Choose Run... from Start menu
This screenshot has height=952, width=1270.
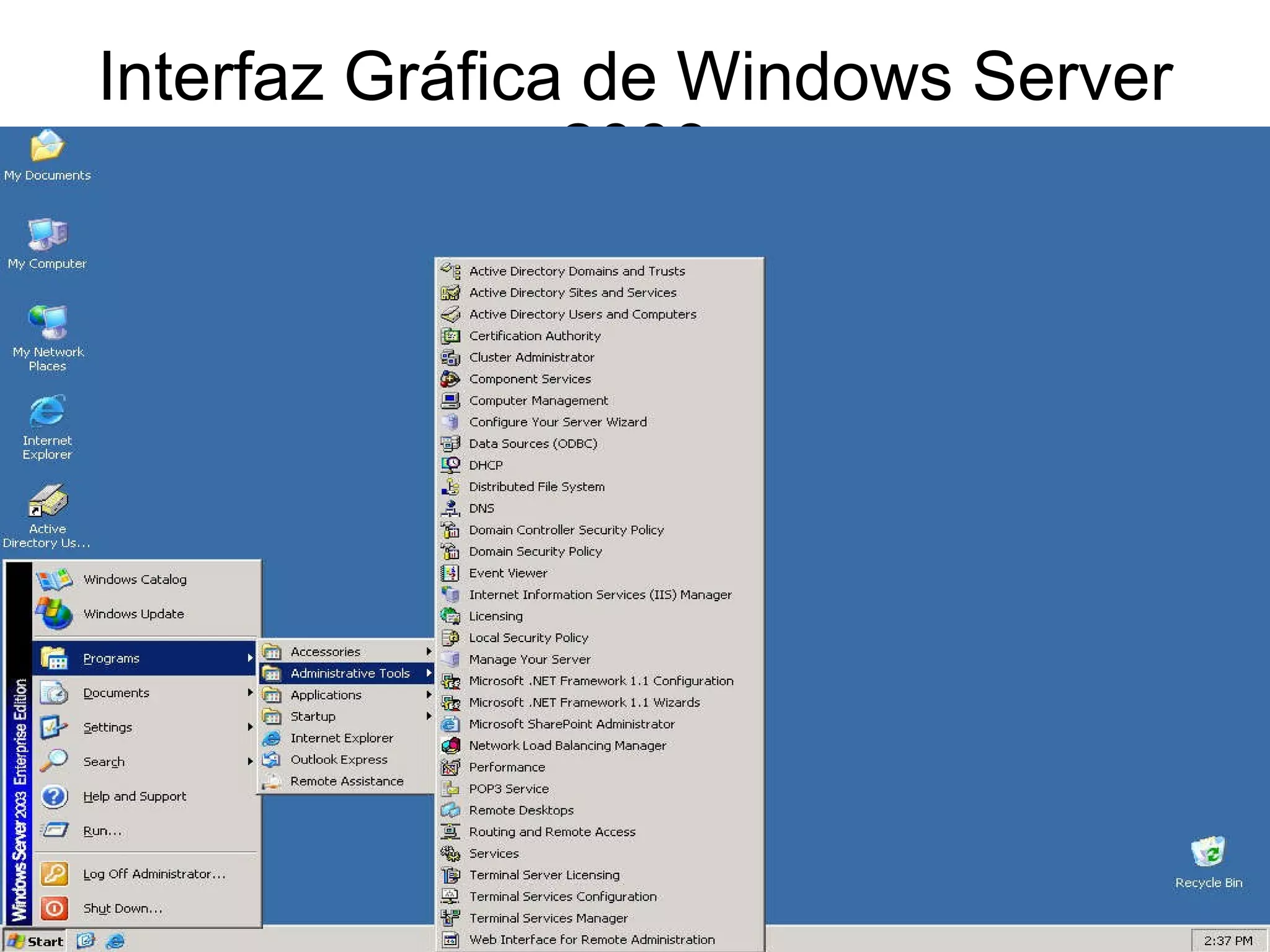(x=145, y=831)
